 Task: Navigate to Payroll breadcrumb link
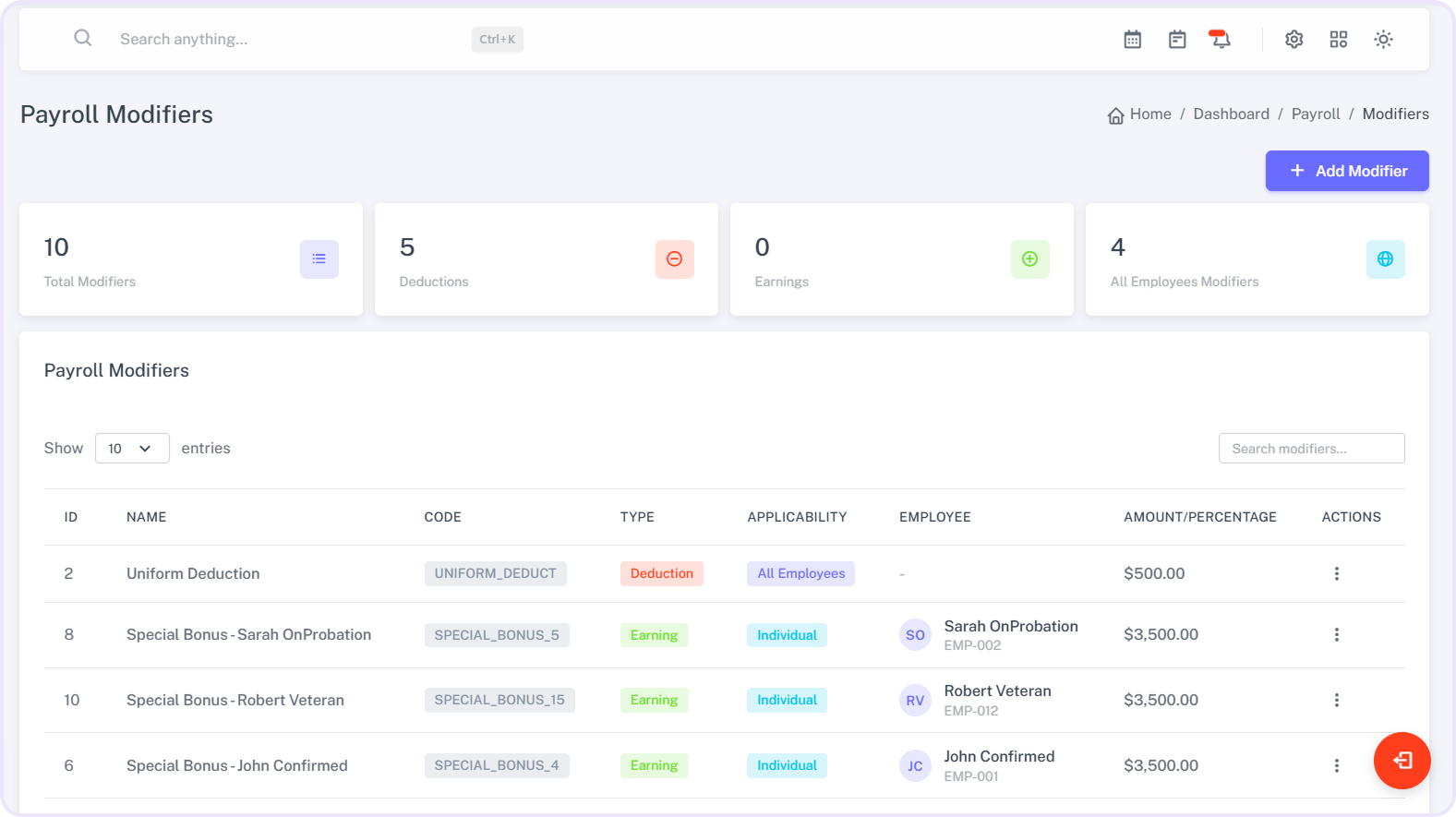[x=1315, y=114]
